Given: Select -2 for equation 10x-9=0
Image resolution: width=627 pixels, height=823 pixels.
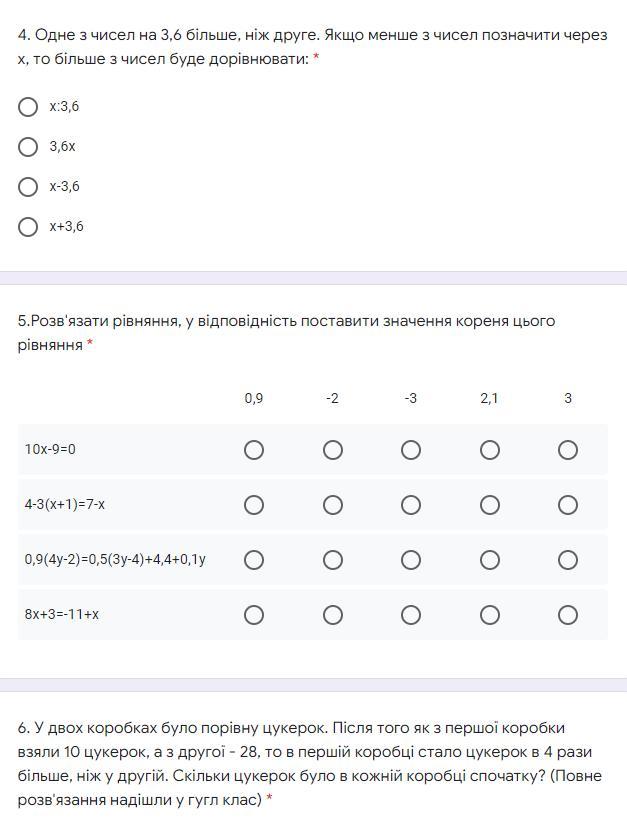Looking at the screenshot, I should pos(333,450).
